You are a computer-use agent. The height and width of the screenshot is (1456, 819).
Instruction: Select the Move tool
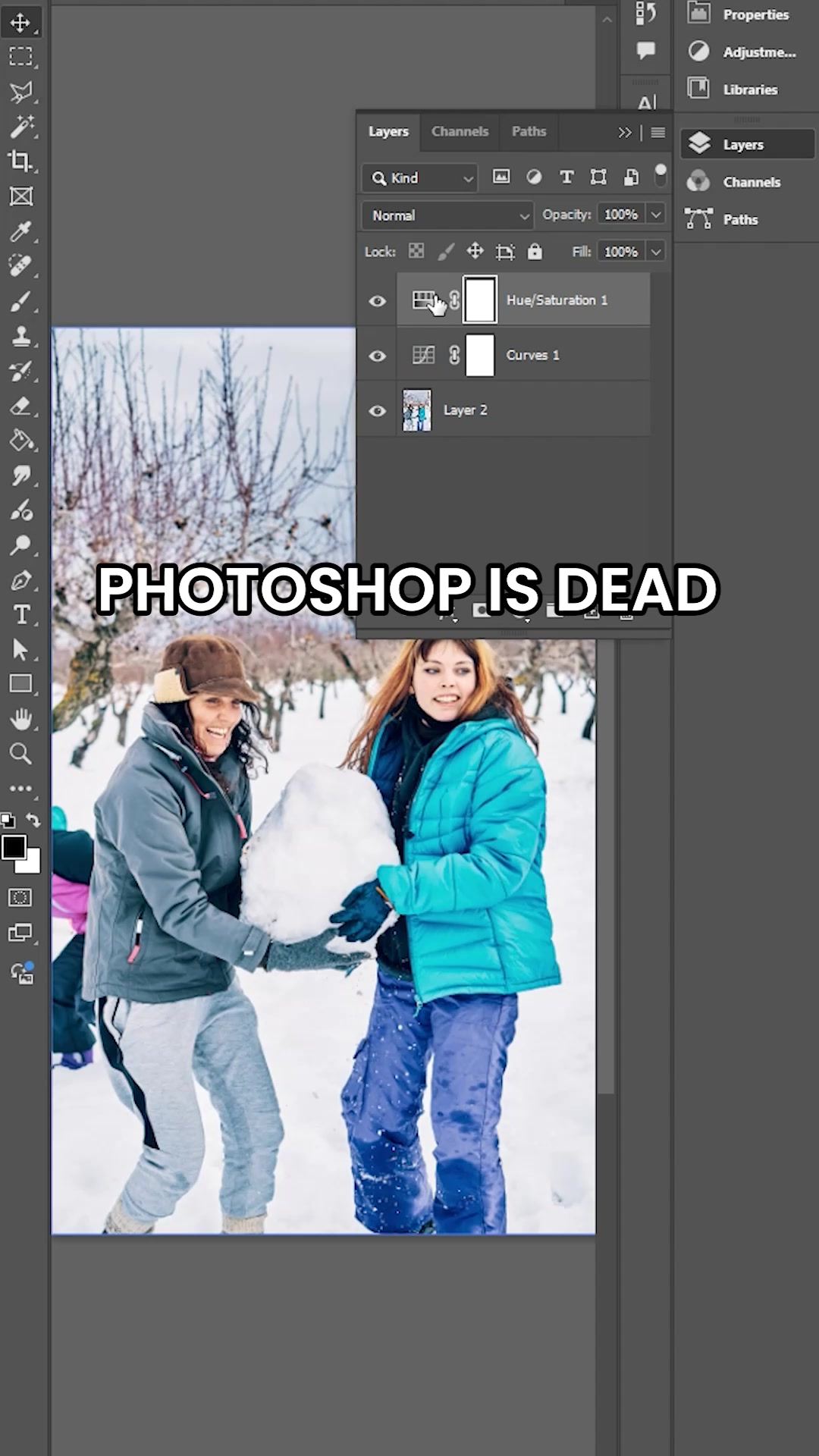tap(20, 23)
